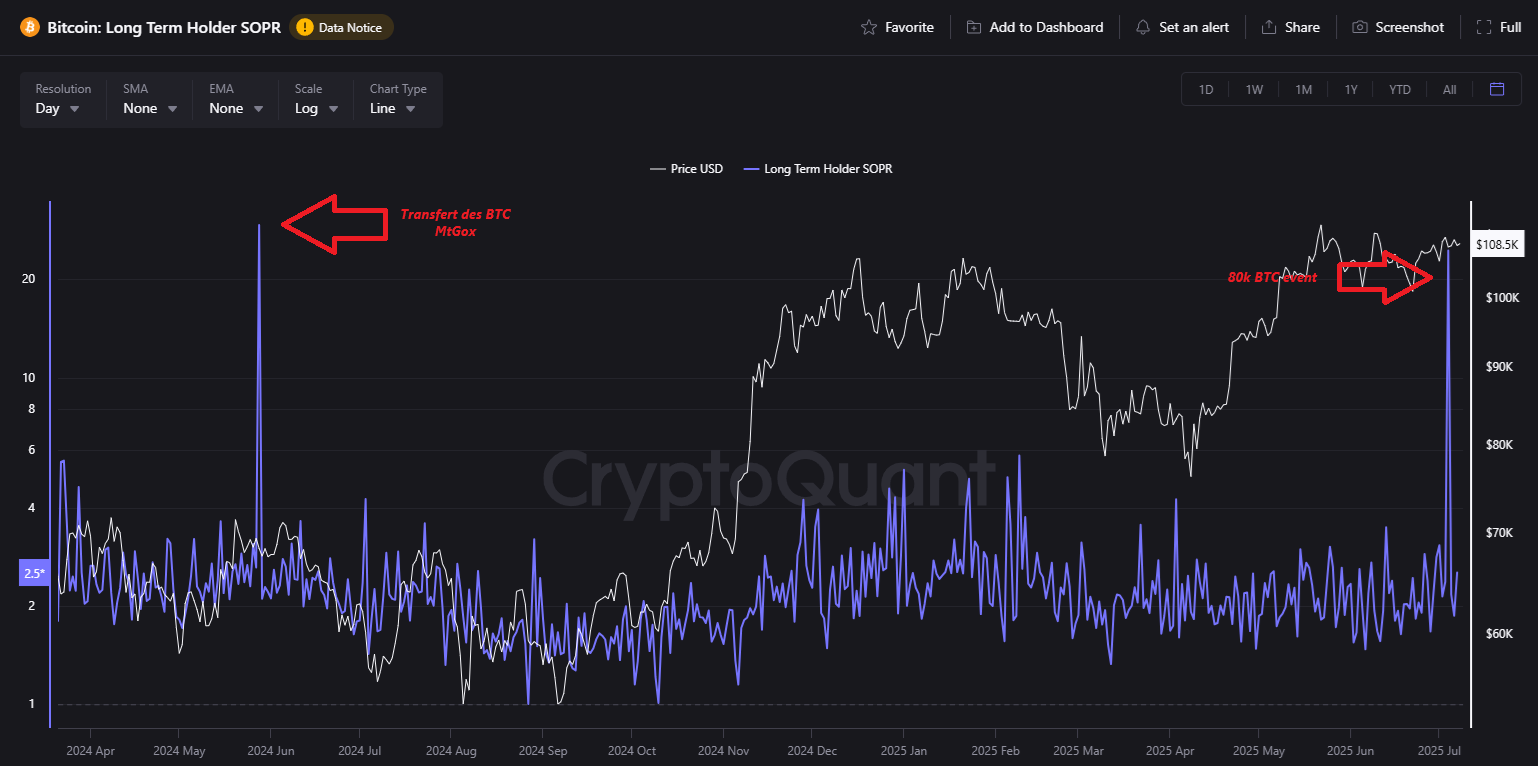Toggle Price USD series in legend
This screenshot has height=766, width=1538.
tap(686, 169)
